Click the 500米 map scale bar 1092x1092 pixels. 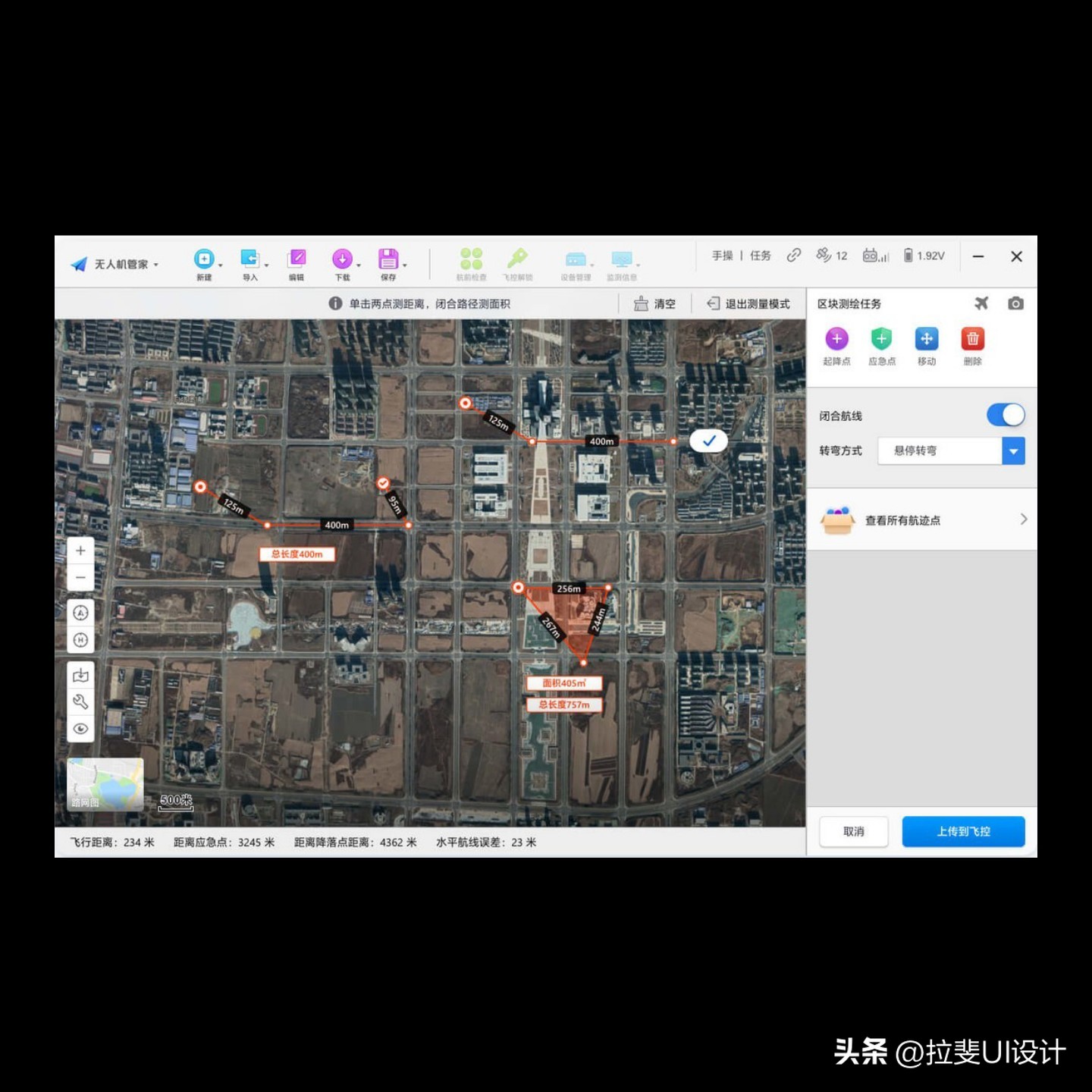tap(176, 802)
